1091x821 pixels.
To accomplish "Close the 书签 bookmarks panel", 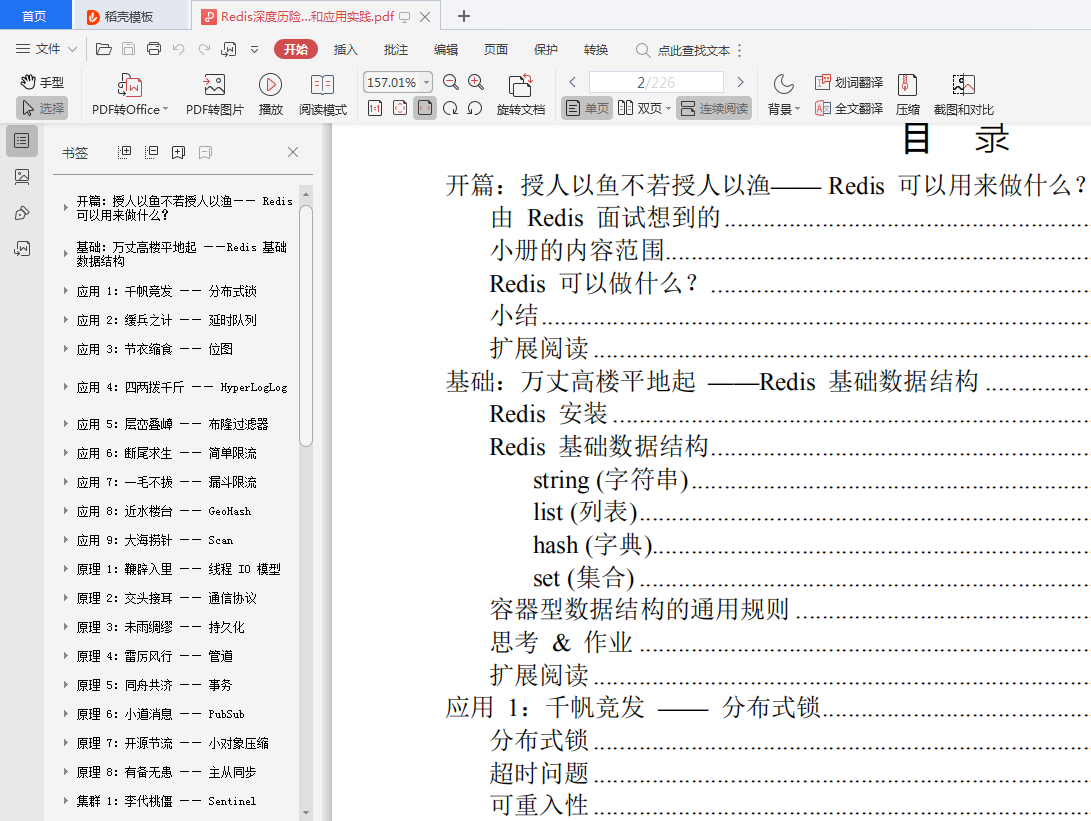I will click(293, 152).
